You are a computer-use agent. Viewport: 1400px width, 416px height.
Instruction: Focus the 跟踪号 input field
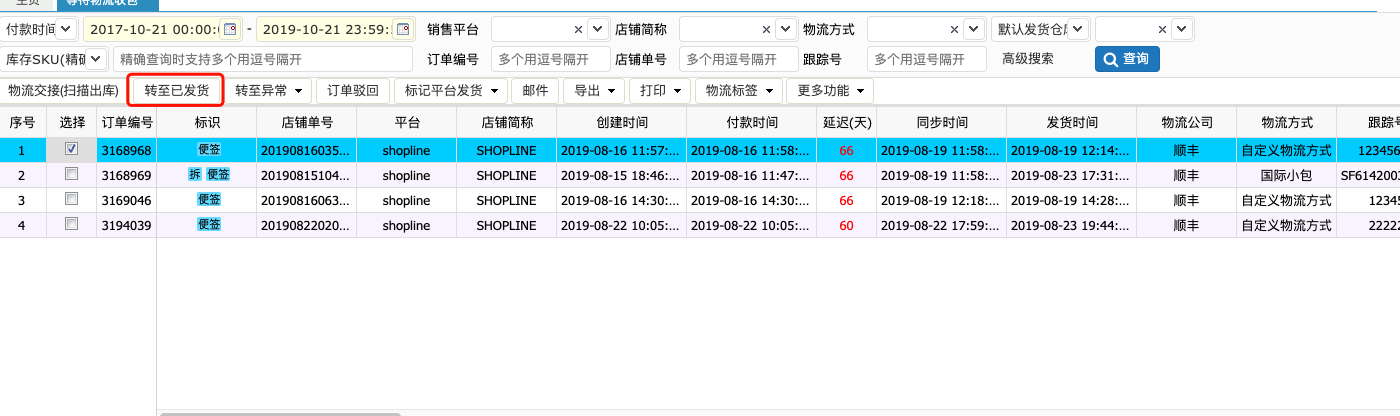coord(927,59)
